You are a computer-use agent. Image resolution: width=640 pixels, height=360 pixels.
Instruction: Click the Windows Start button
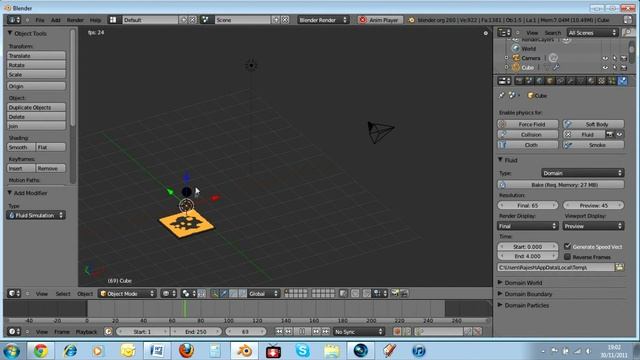11,351
